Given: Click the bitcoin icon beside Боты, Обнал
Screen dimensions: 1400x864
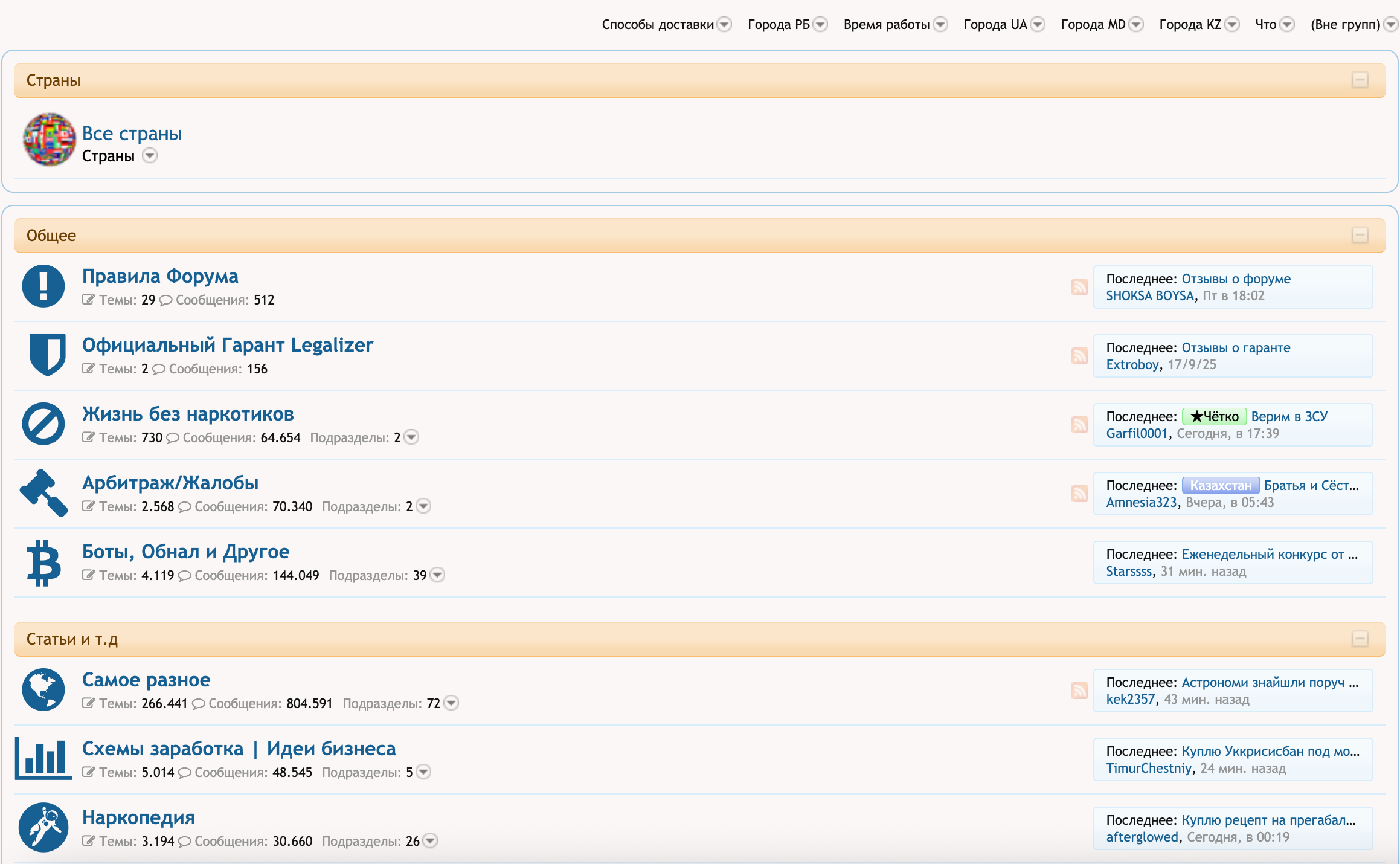Looking at the screenshot, I should (43, 563).
